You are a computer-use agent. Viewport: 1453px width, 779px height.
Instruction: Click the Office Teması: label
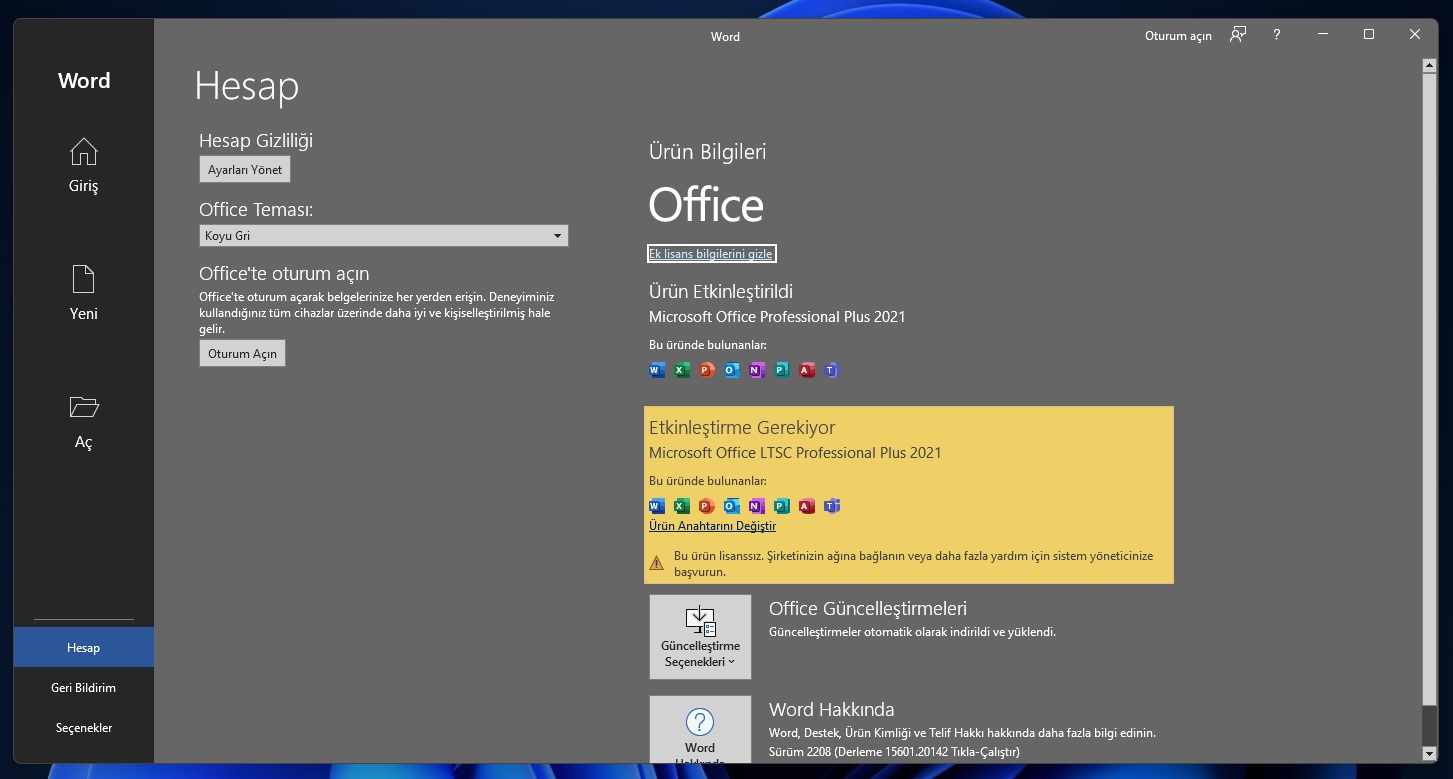click(256, 210)
